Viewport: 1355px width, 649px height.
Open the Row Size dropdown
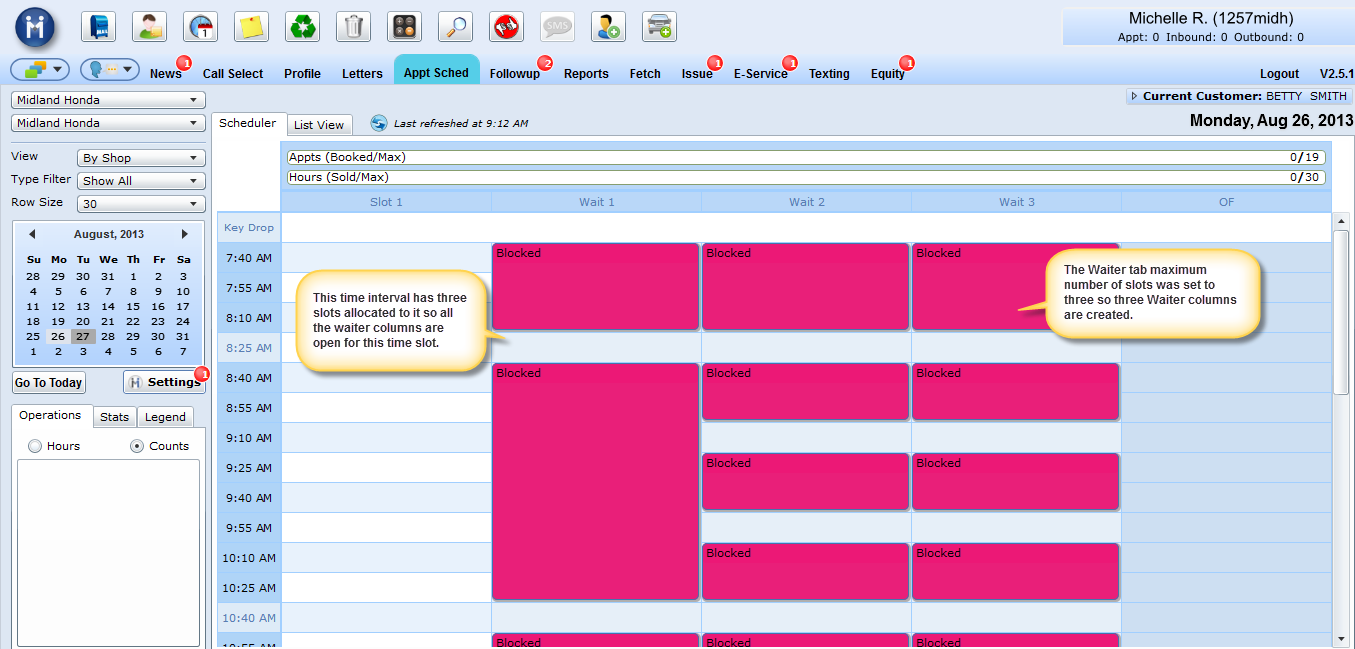141,204
